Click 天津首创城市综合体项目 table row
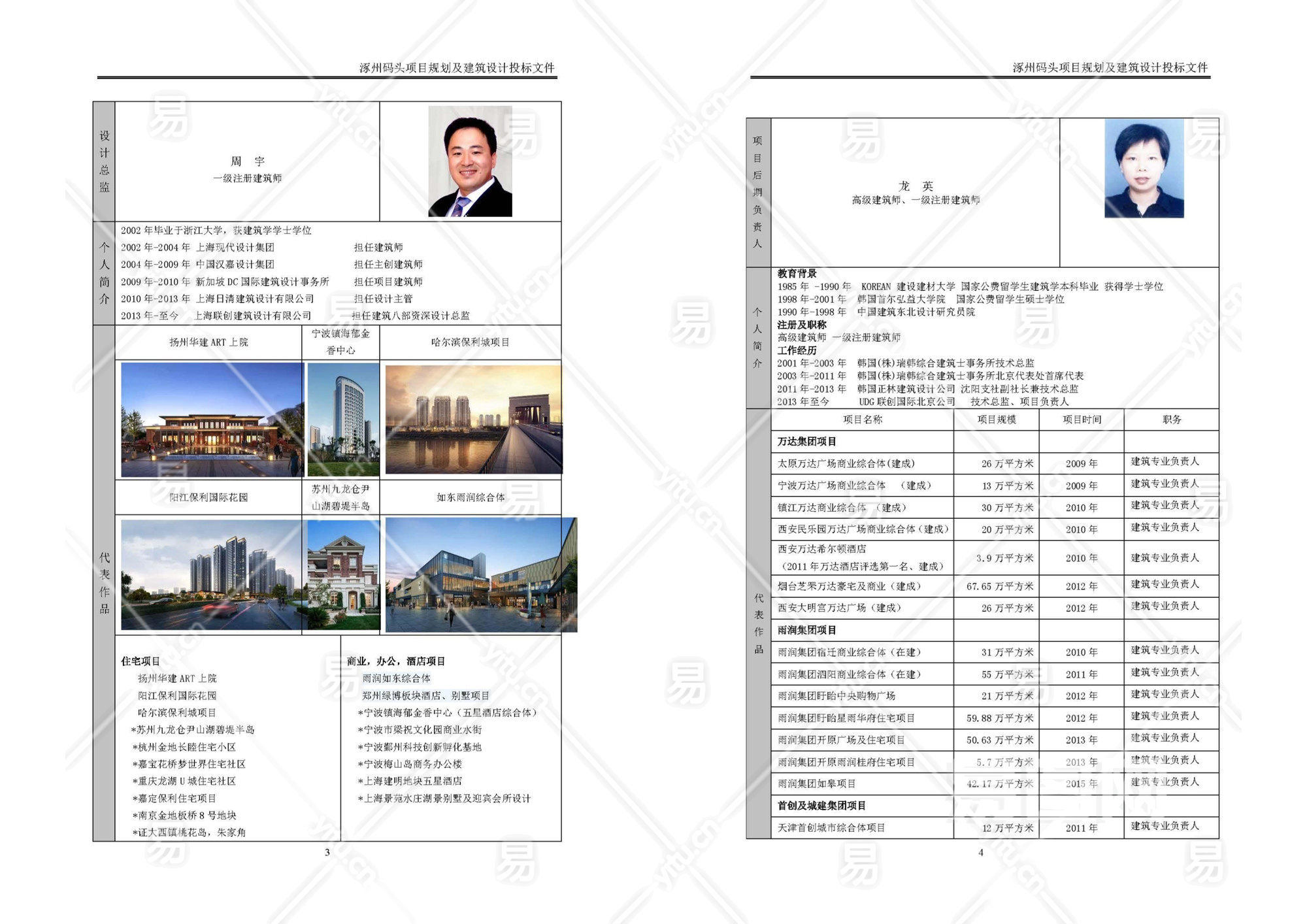Viewport: 1307px width, 924px height. [x=831, y=828]
